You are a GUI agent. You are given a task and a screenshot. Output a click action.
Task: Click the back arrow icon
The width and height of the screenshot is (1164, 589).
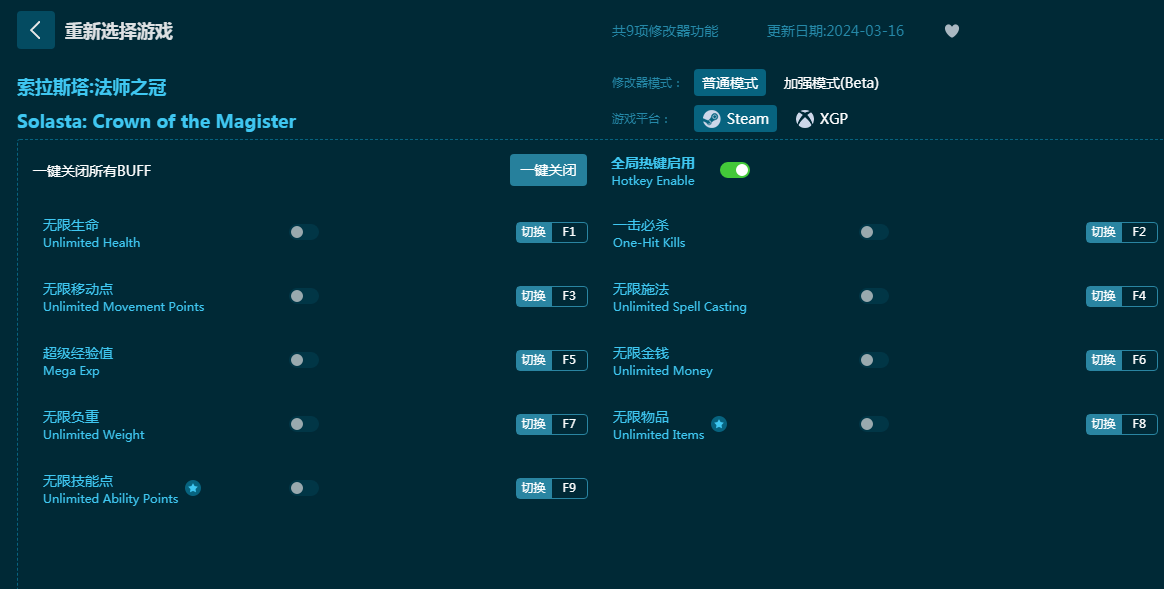pos(36,30)
